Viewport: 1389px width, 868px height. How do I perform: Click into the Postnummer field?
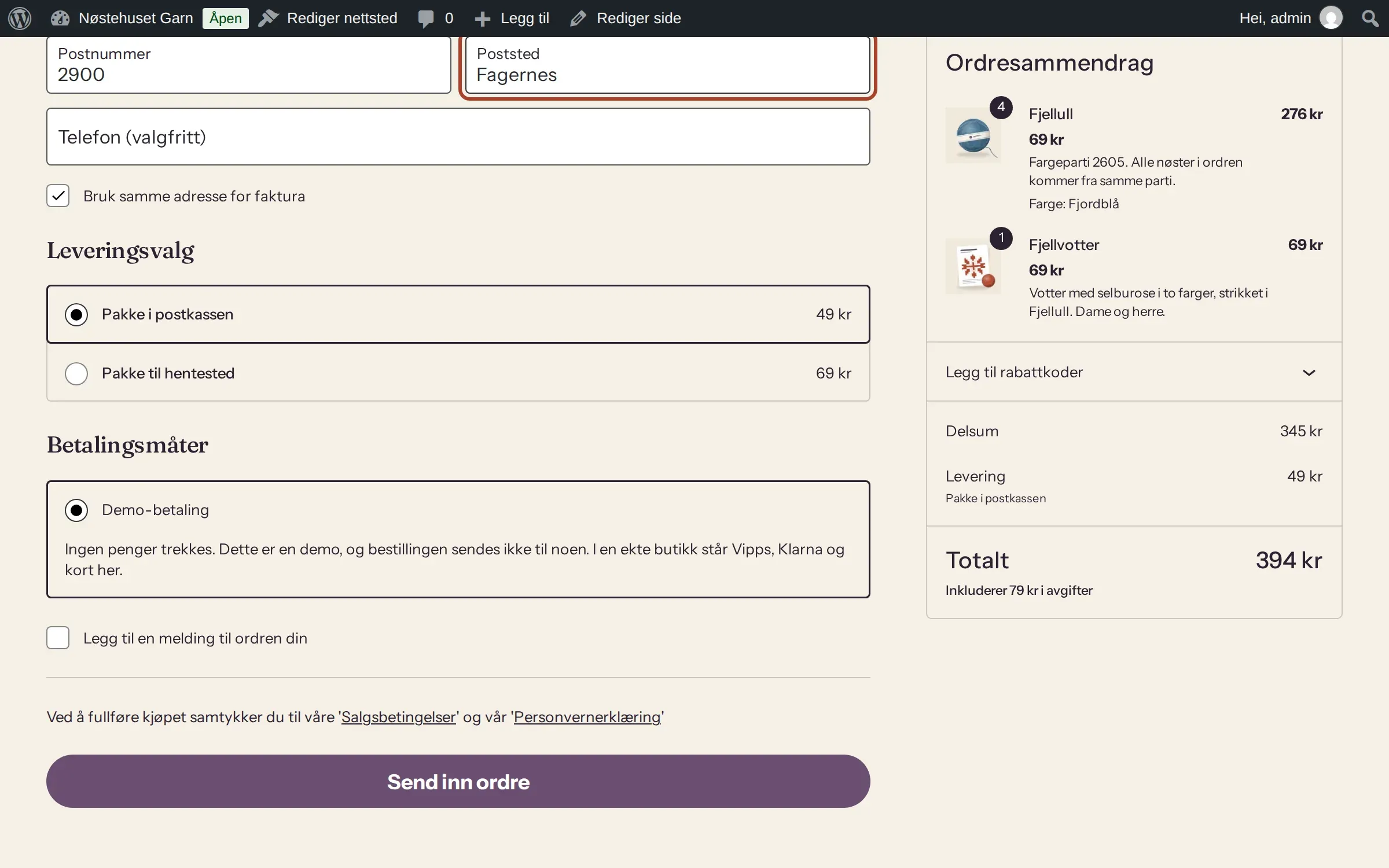click(x=249, y=65)
